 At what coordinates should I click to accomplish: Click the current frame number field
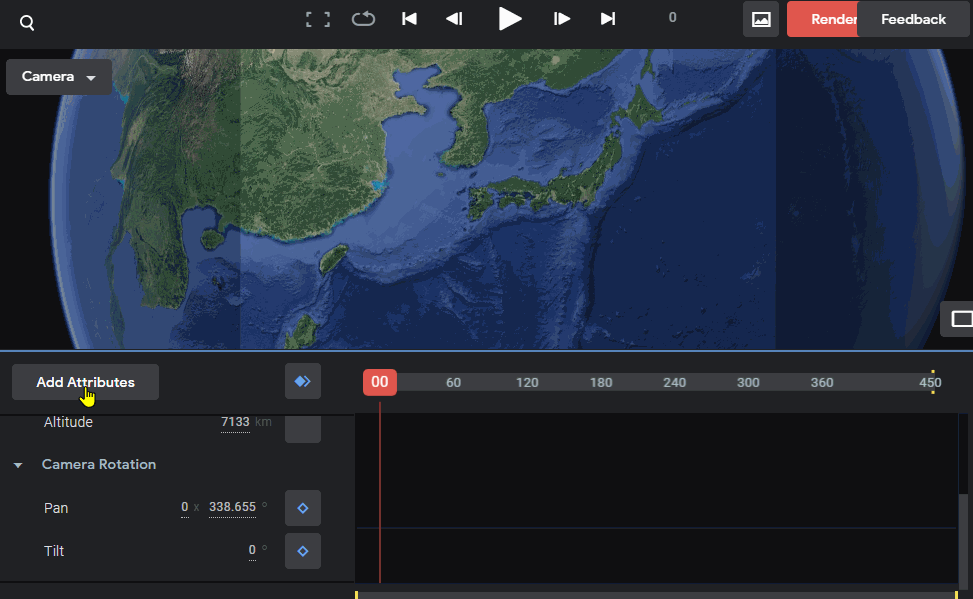[672, 18]
